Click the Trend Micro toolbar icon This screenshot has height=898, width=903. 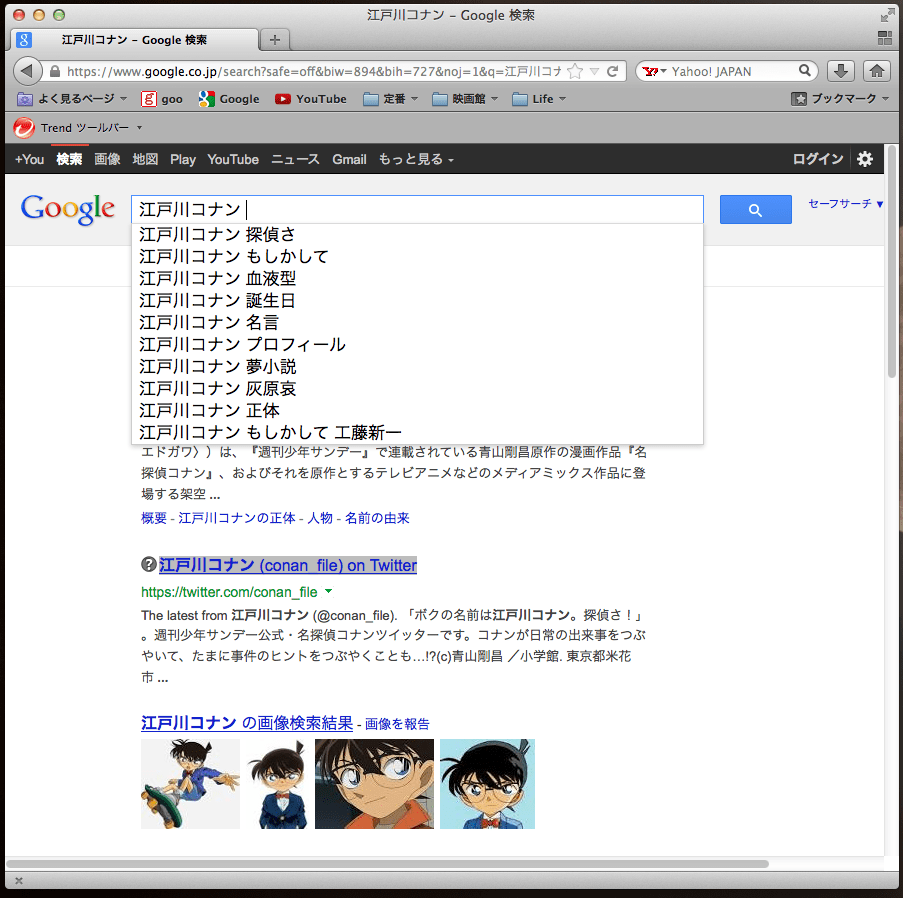click(x=24, y=127)
